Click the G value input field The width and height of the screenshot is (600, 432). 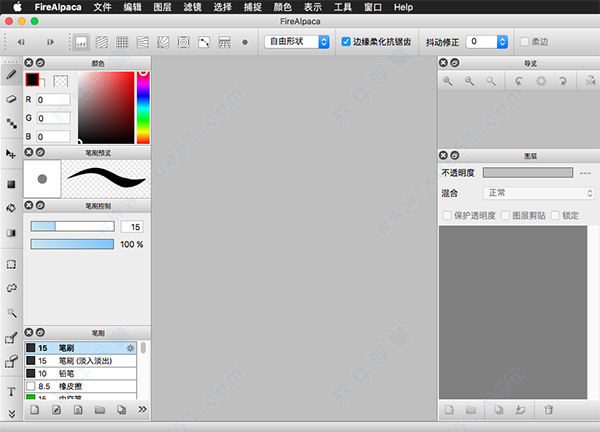(54, 118)
